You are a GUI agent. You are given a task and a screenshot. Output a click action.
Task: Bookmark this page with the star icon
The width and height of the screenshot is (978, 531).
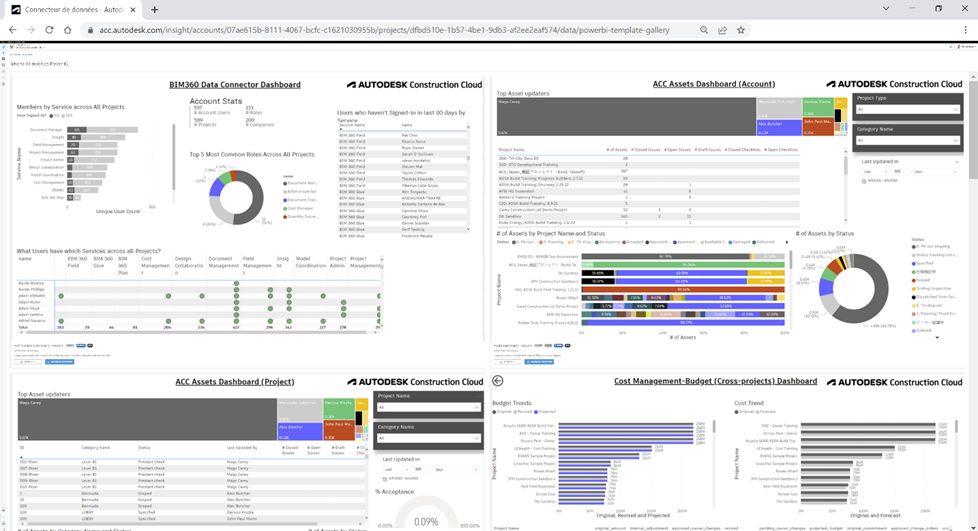pyautogui.click(x=741, y=29)
